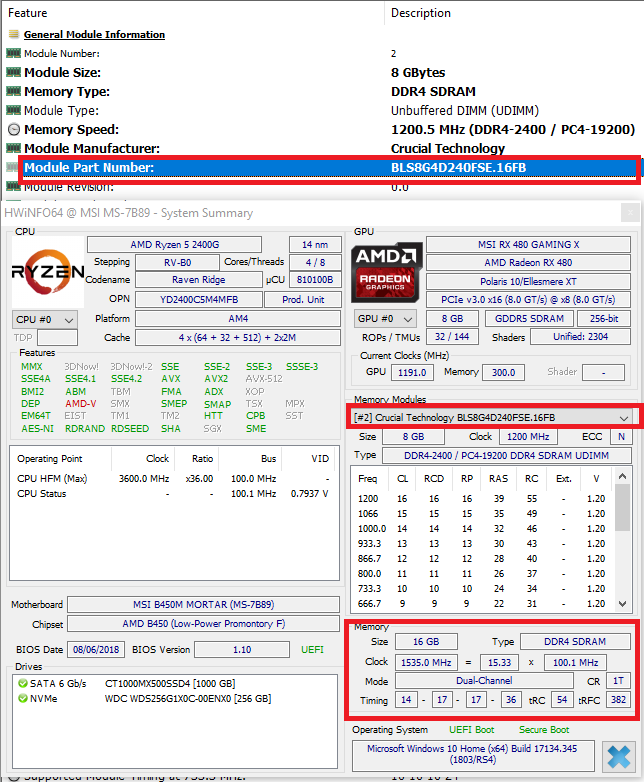The image size is (644, 782).
Task: Click the AM4 platform field
Action: 238,318
